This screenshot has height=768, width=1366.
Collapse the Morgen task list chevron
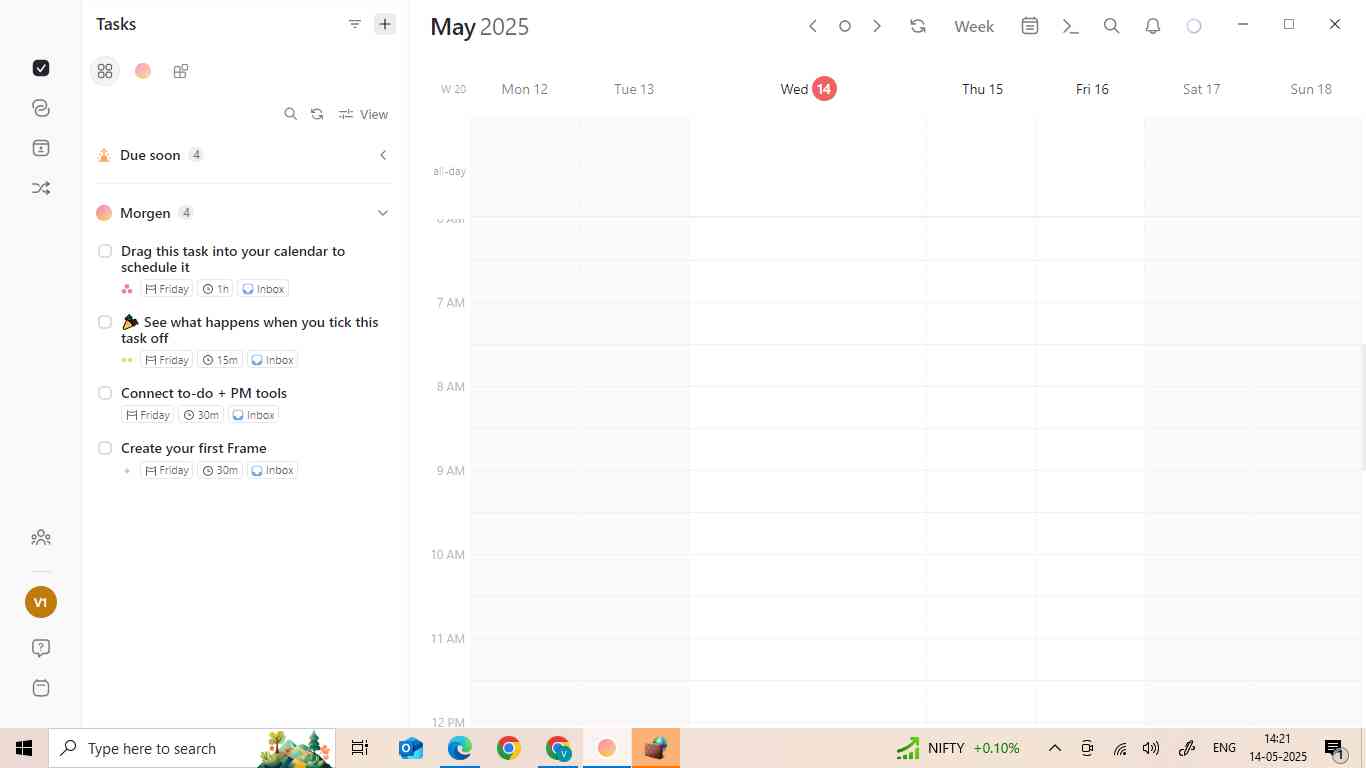[x=383, y=213]
